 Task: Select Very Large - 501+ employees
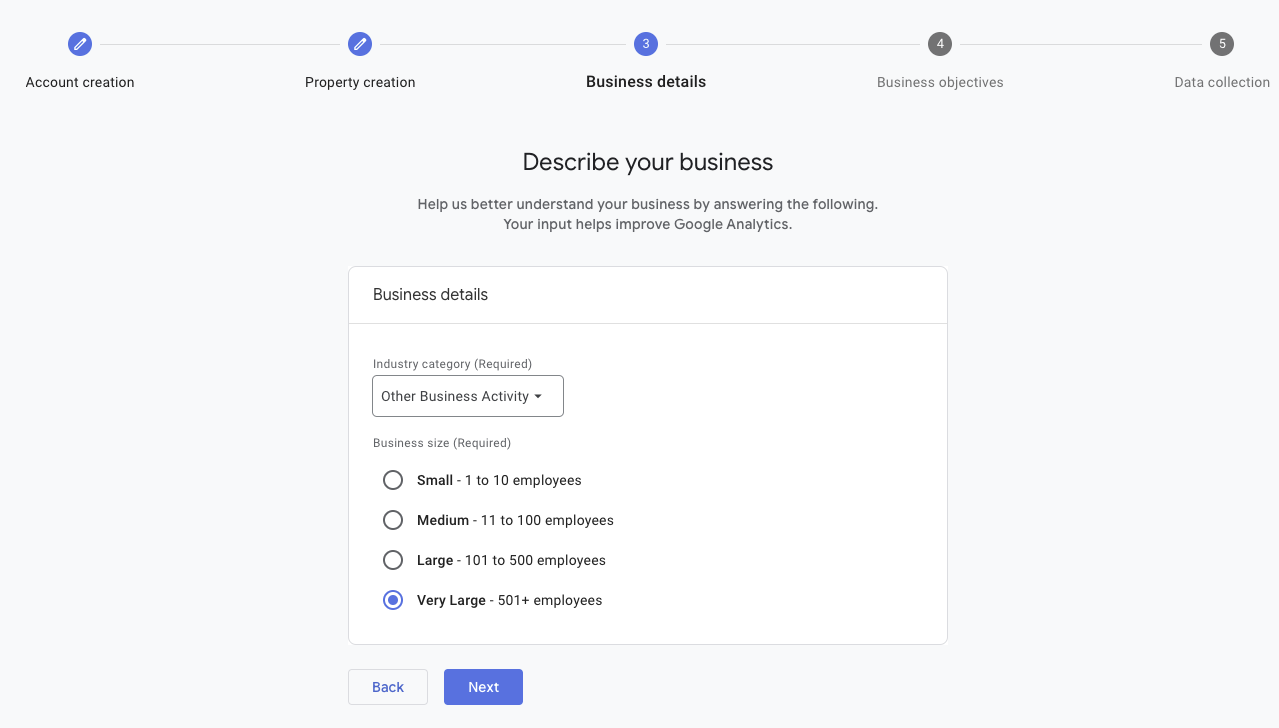(393, 600)
